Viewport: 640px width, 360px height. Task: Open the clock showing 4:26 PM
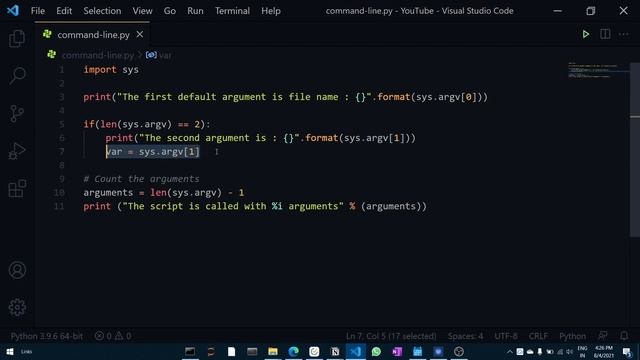(x=604, y=351)
